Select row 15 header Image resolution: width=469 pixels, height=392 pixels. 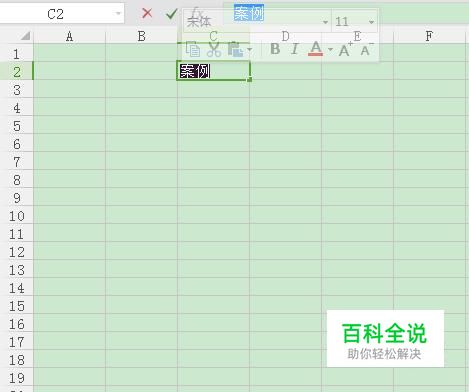(16, 306)
